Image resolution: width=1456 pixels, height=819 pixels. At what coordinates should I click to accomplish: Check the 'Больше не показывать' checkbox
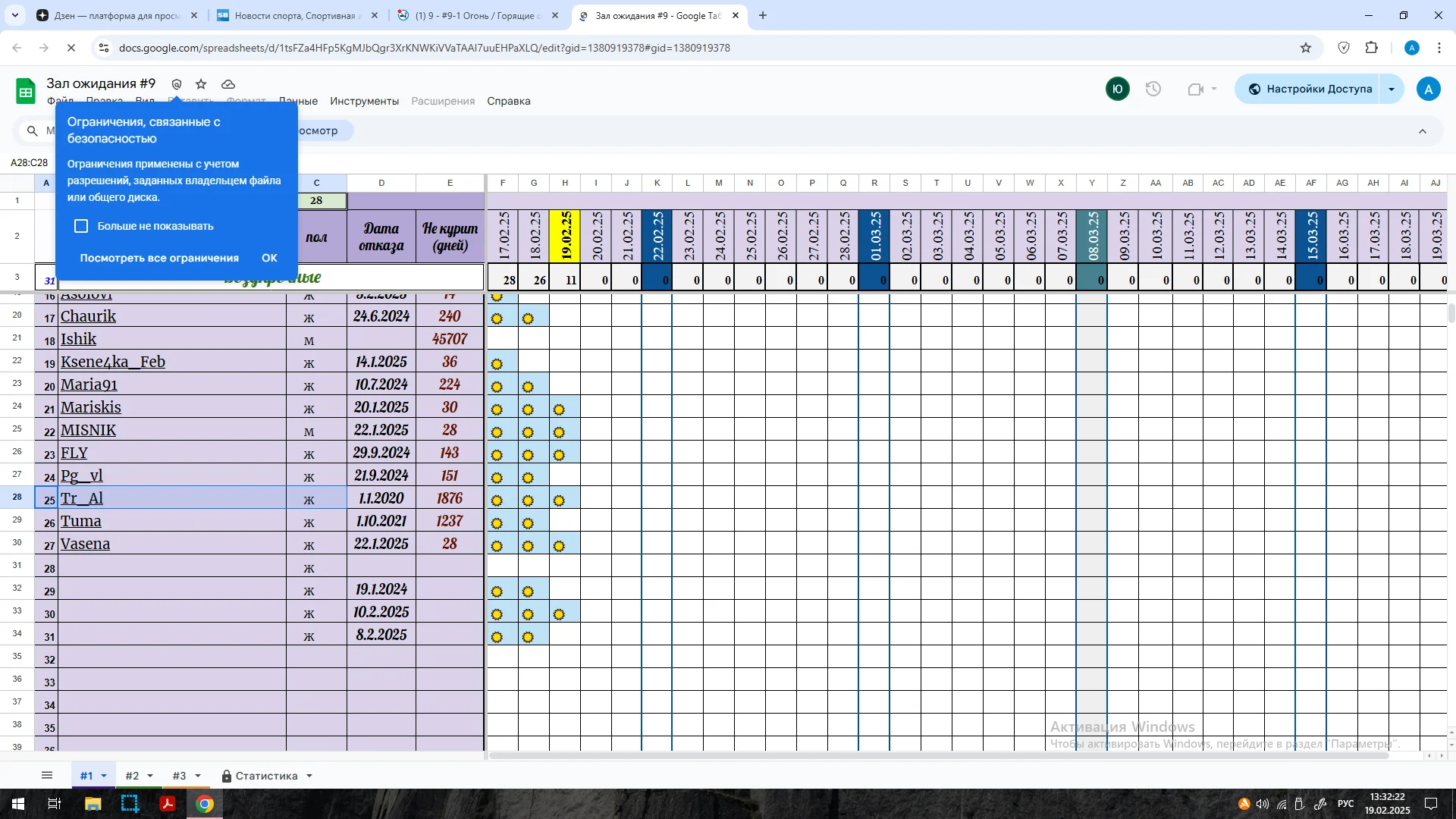[81, 226]
